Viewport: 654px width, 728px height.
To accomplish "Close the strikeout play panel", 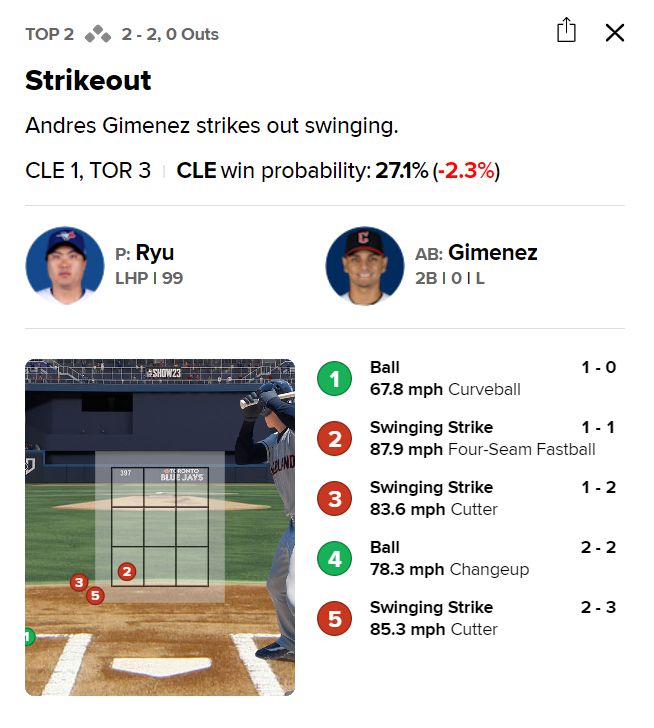I will click(x=615, y=32).
